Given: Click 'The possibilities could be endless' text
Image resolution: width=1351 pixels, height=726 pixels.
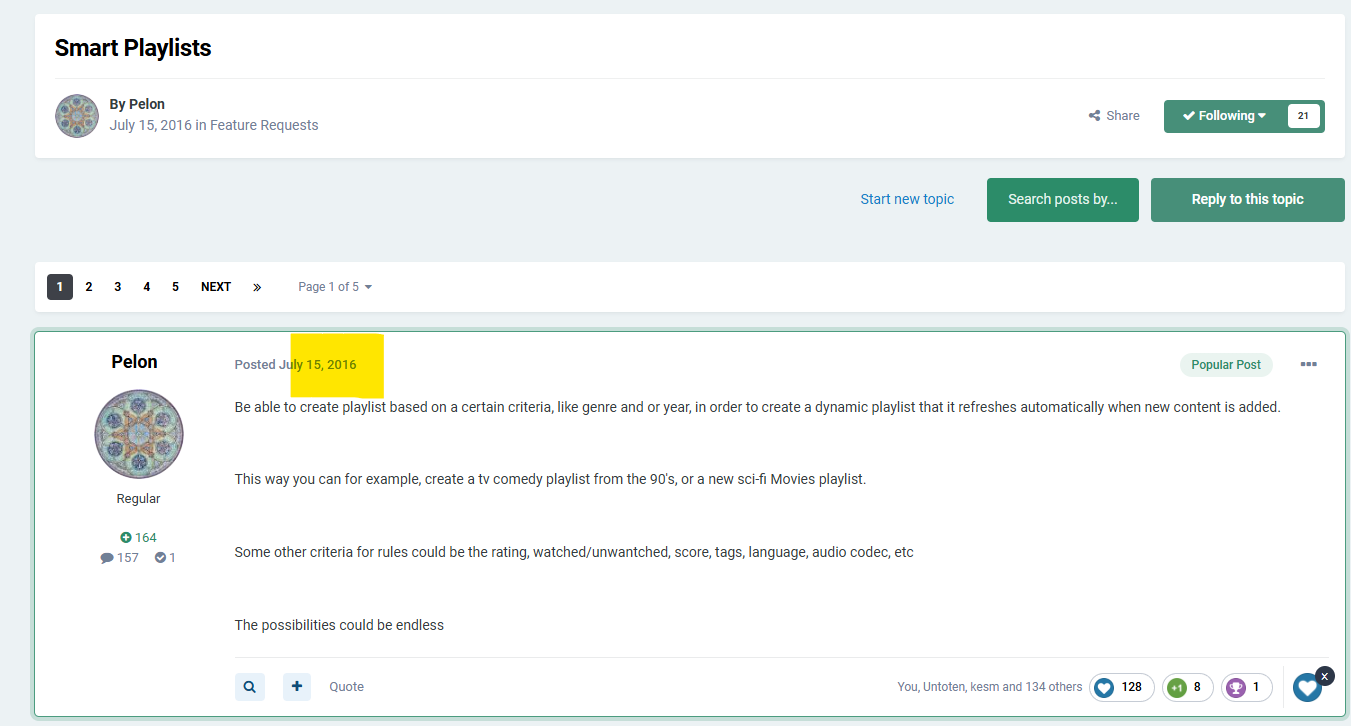Looking at the screenshot, I should coord(339,625).
